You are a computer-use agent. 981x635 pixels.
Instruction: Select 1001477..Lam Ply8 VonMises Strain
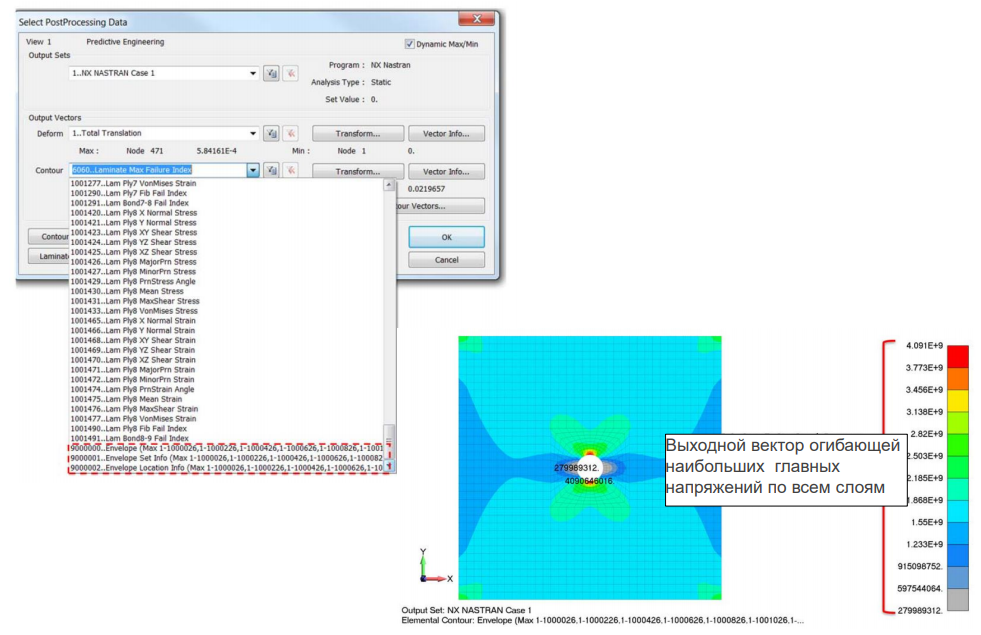[x=133, y=419]
